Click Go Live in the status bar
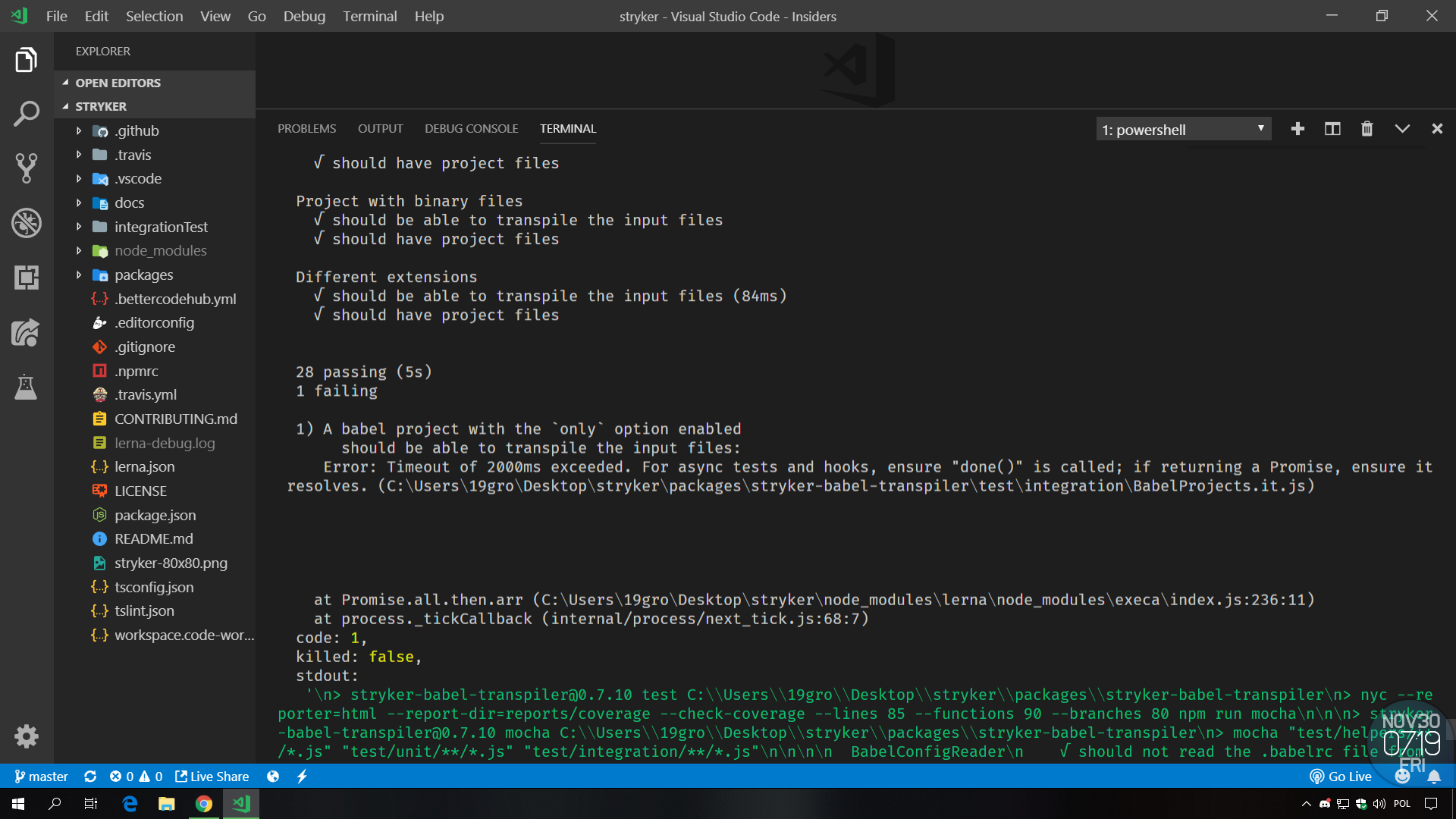This screenshot has height=819, width=1456. pyautogui.click(x=1341, y=776)
